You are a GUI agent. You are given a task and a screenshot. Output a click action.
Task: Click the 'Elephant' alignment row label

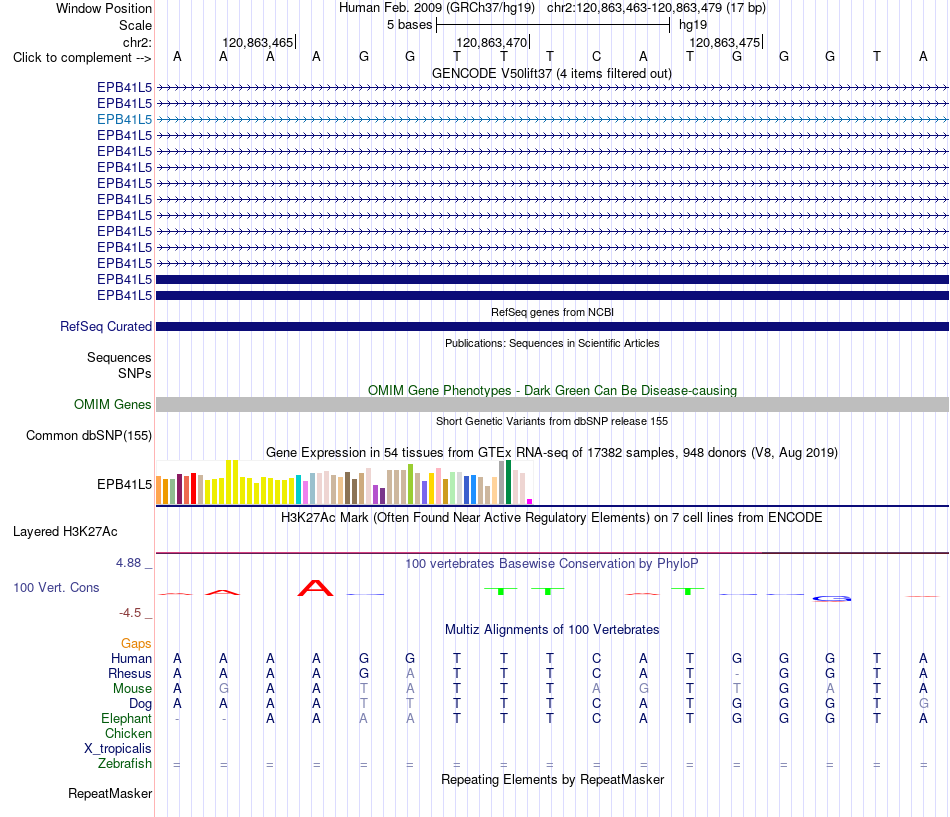pos(126,719)
